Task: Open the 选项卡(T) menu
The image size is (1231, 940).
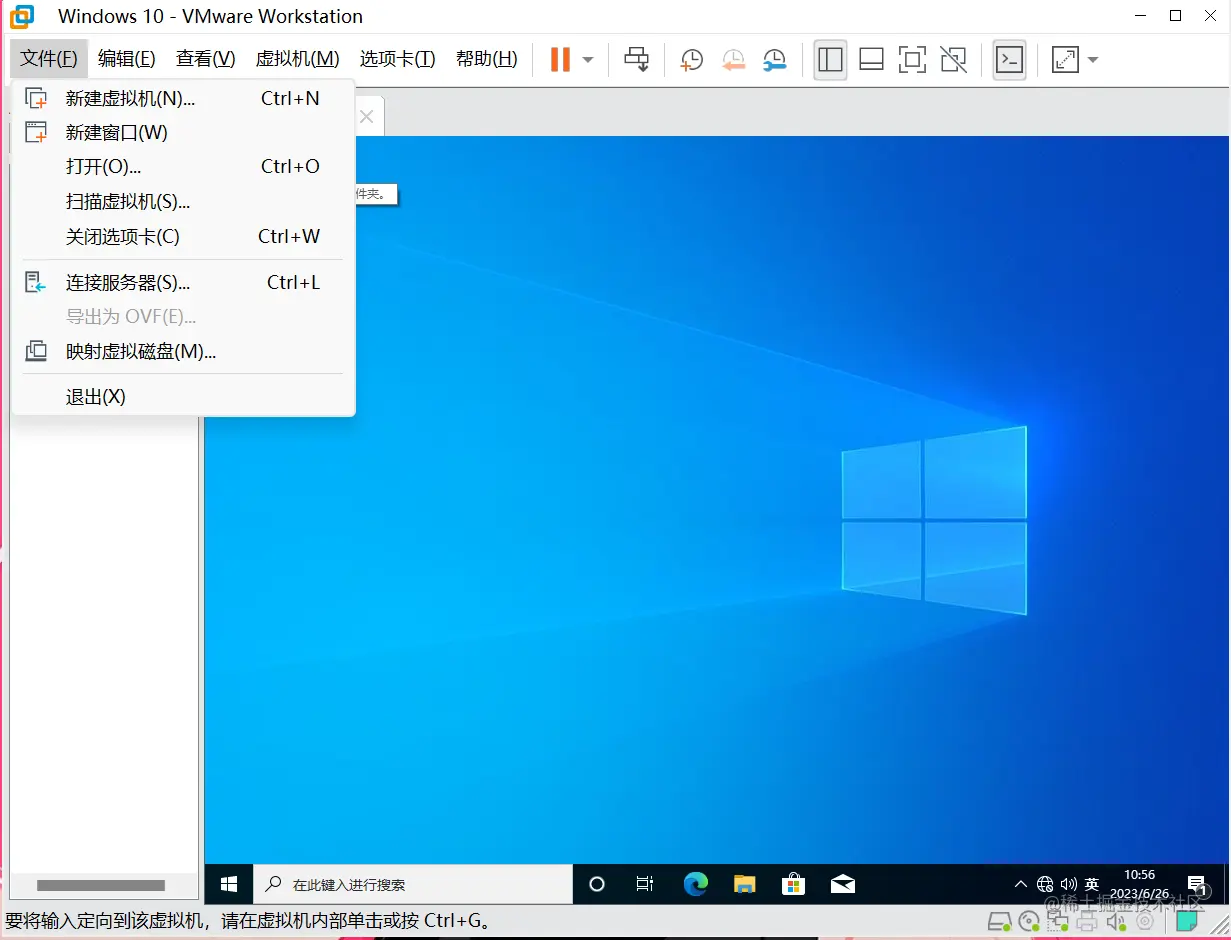Action: tap(398, 59)
